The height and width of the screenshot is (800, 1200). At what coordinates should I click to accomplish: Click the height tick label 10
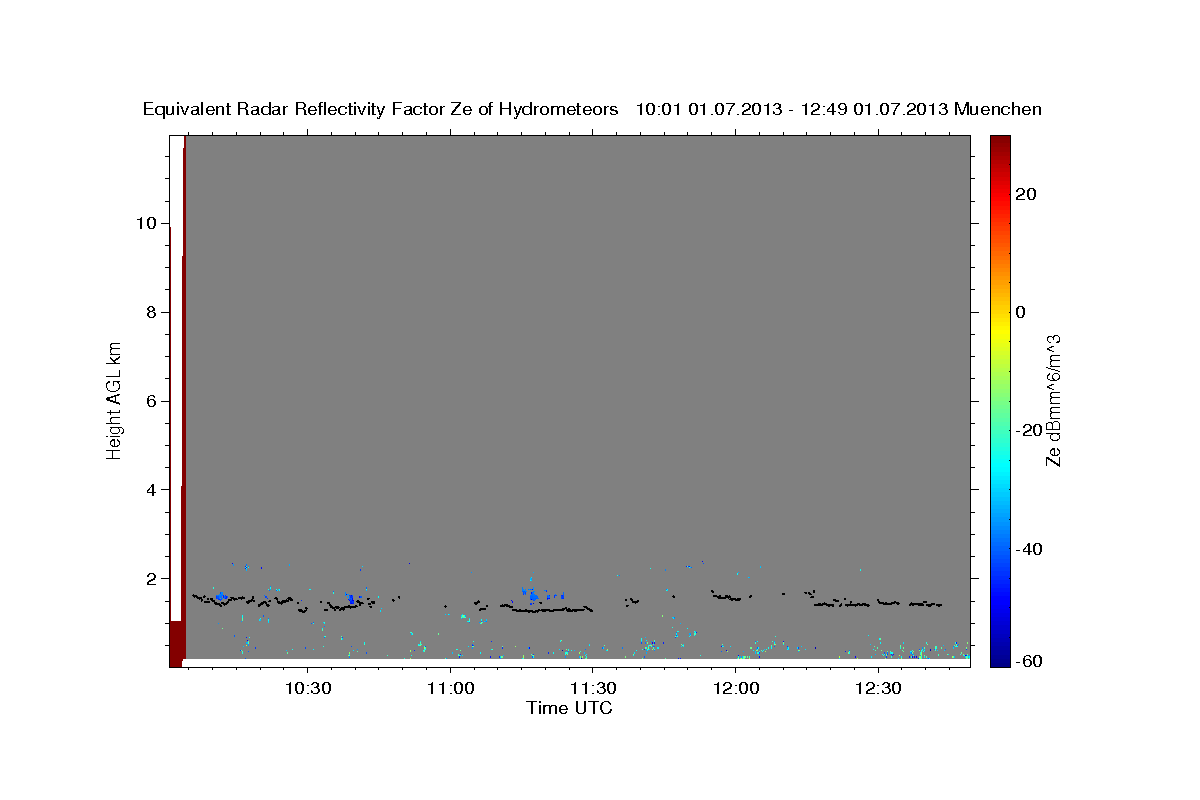147,223
